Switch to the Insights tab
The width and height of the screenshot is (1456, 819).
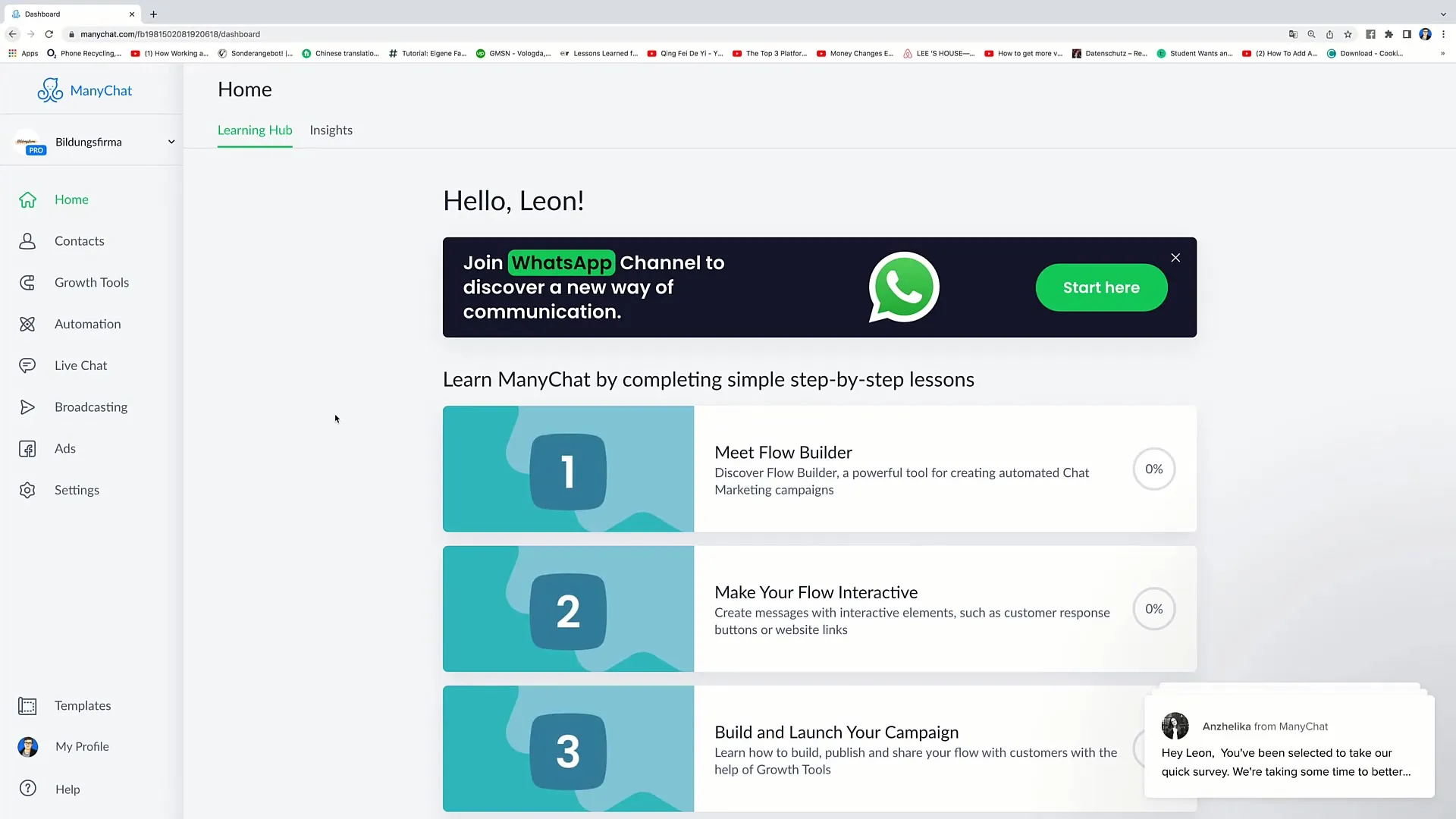pos(331,130)
